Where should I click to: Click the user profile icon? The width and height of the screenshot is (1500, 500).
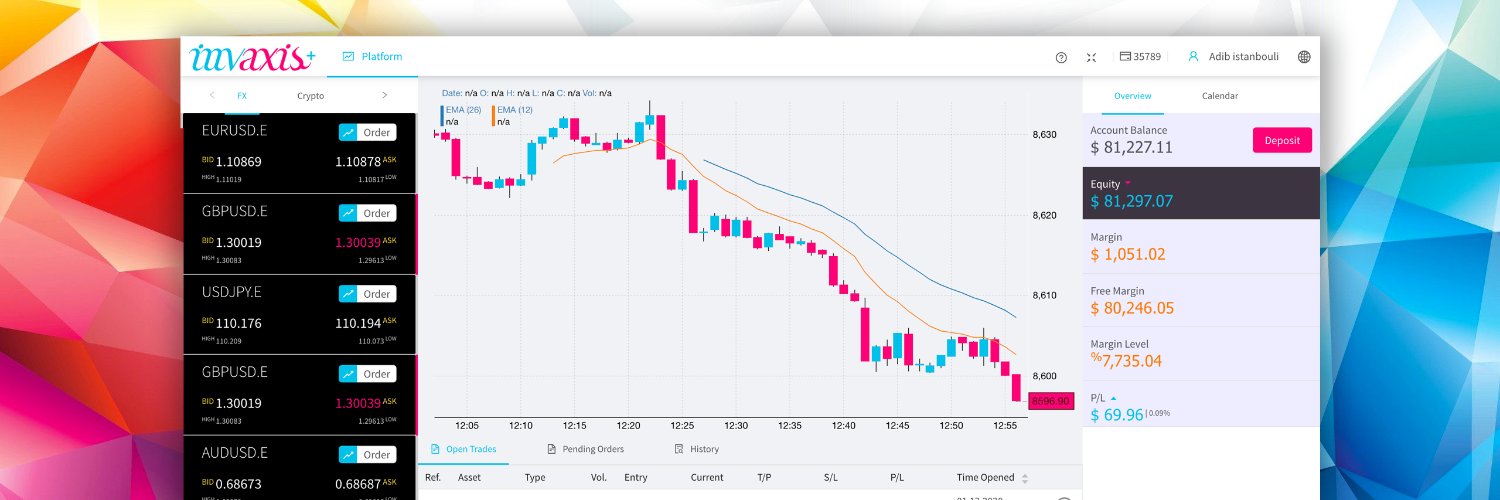pyautogui.click(x=1193, y=57)
